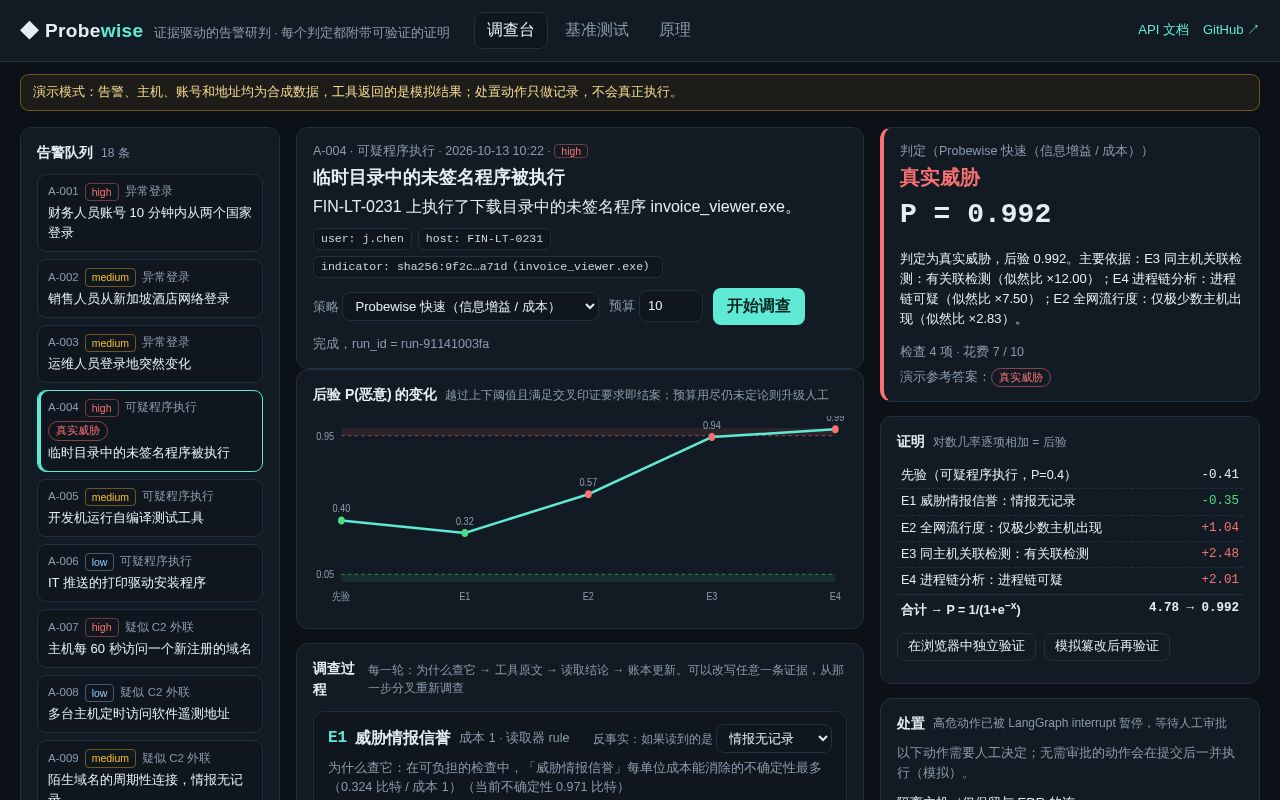1280x800 pixels.
Task: Click the user: j.chen tag
Action: (362, 239)
